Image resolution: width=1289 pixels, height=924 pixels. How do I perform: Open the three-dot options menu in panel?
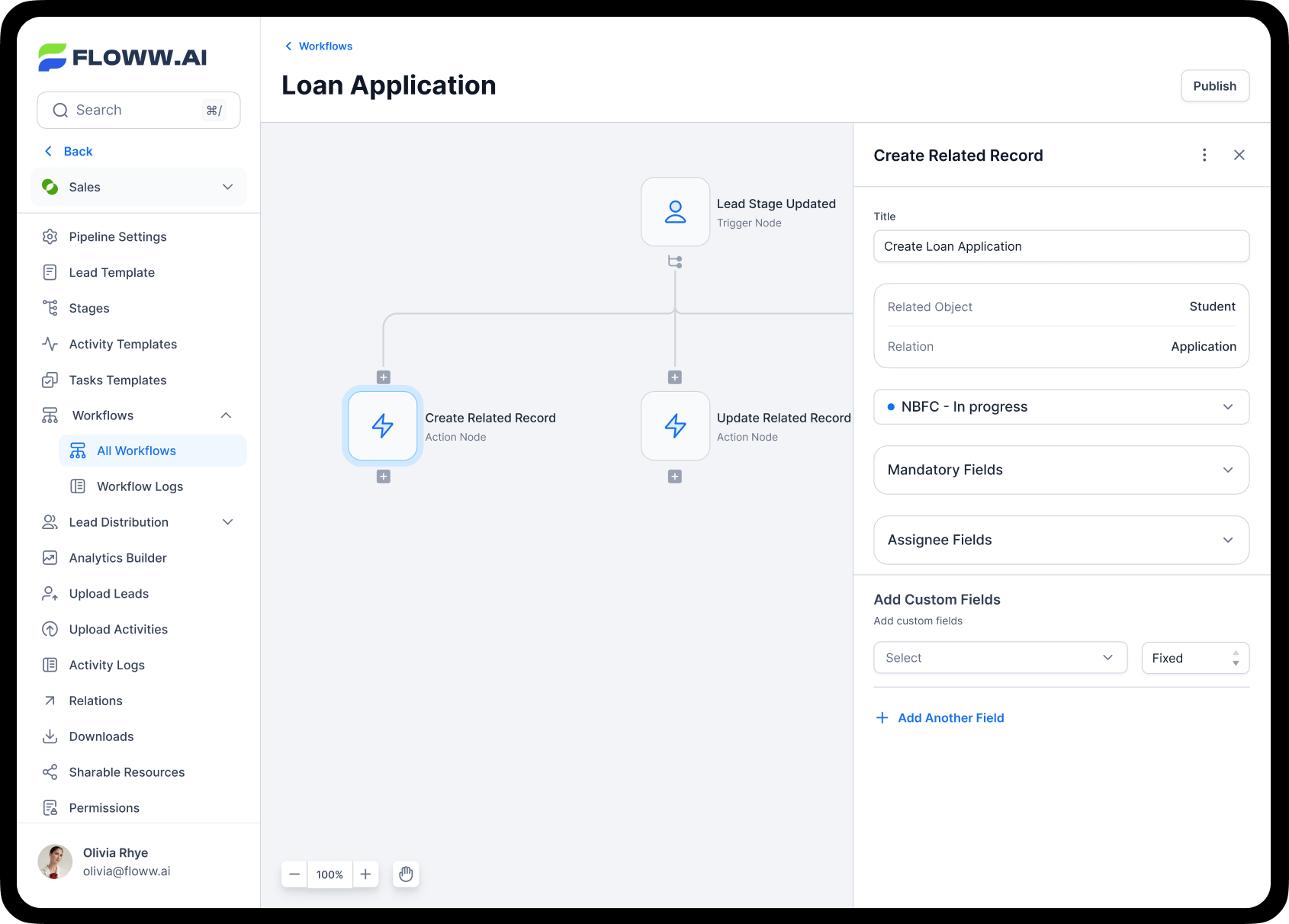coord(1204,156)
